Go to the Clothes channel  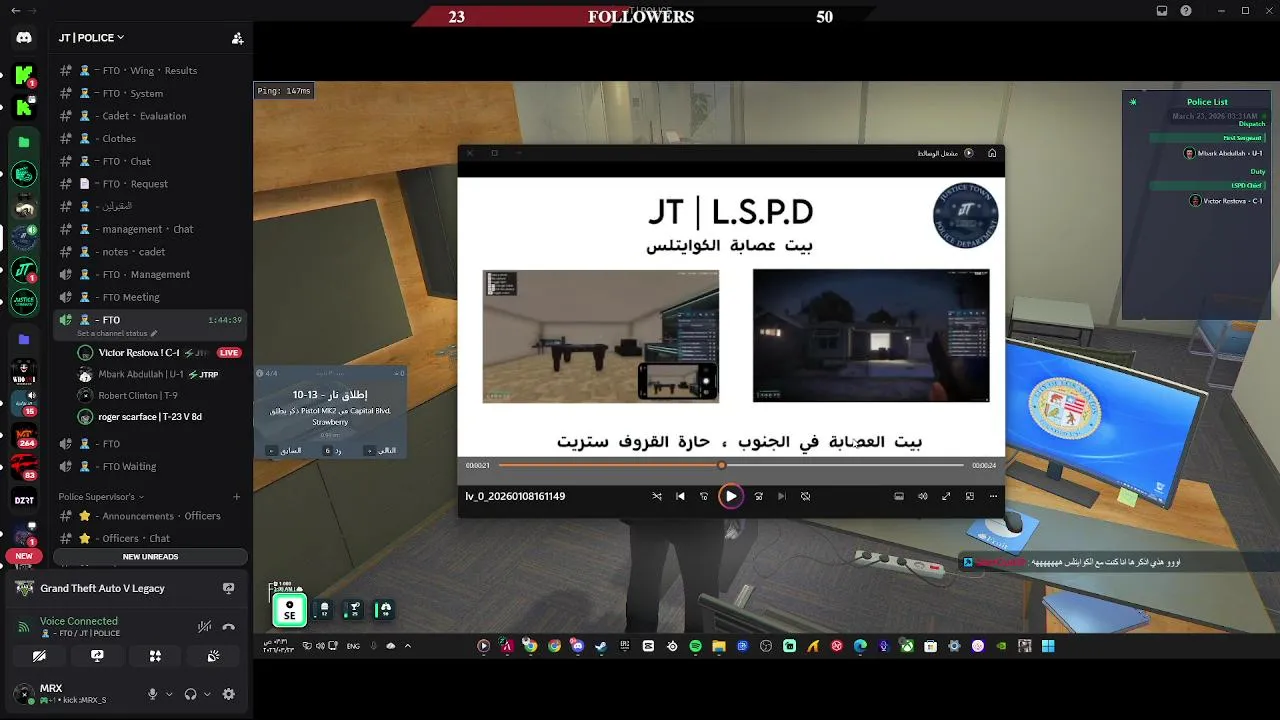click(150, 139)
